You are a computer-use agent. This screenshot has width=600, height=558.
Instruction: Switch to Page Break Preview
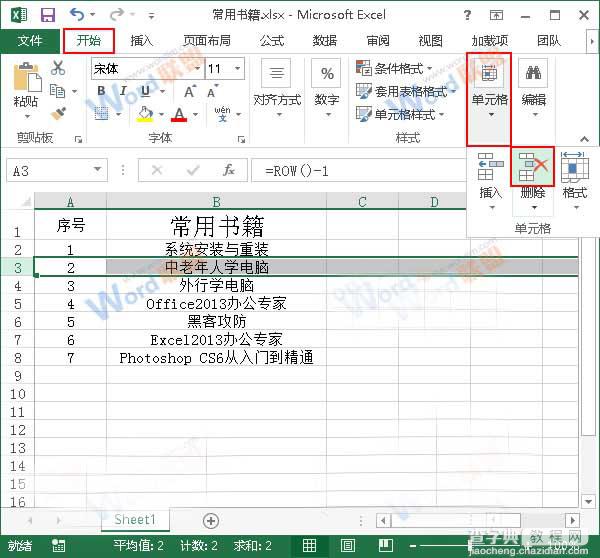[x=386, y=545]
